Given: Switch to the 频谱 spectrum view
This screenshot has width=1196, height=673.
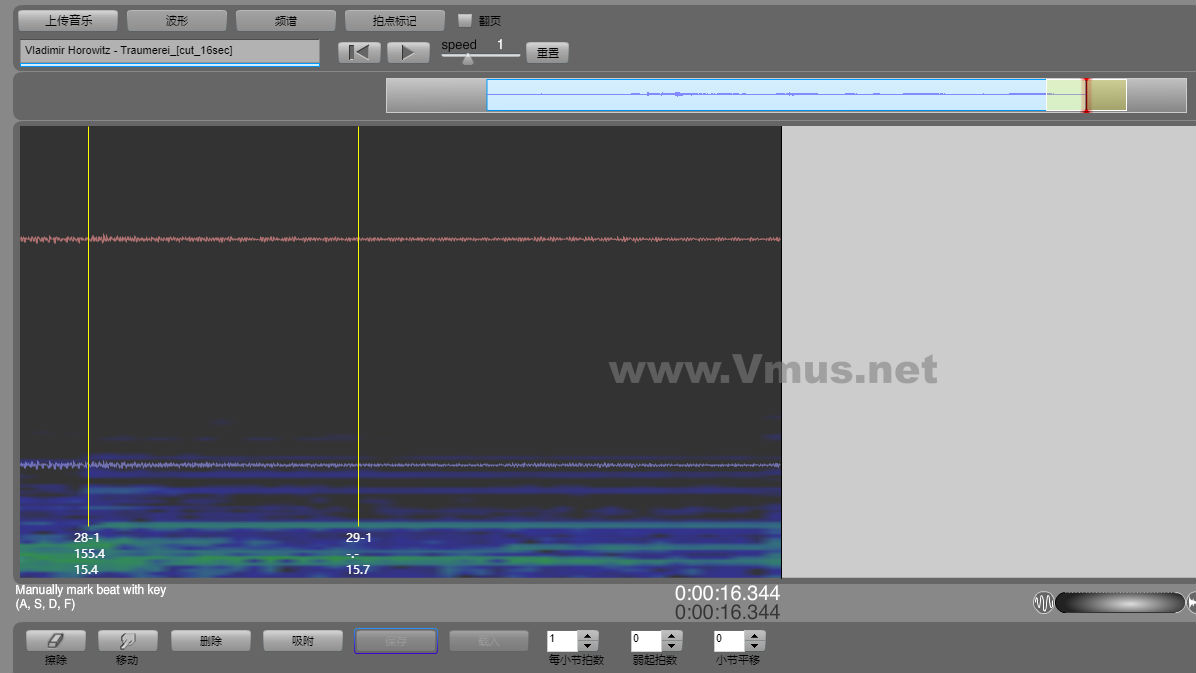Looking at the screenshot, I should coord(285,20).
